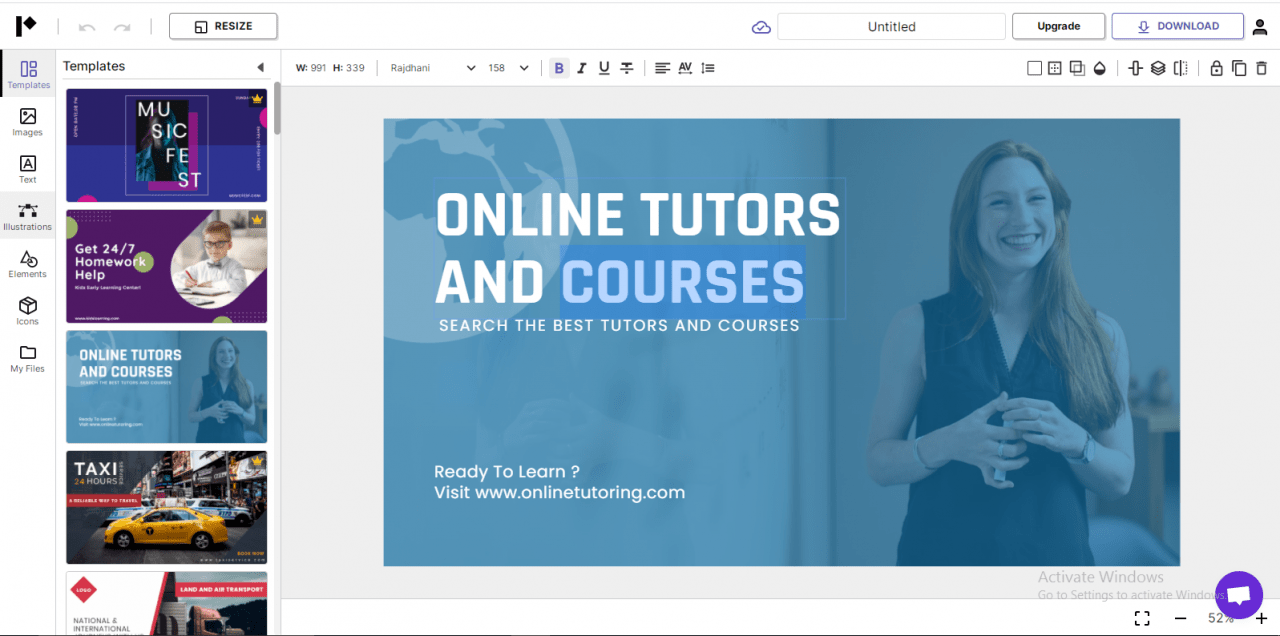Click the fullscreen fit icon
Screen dimensions: 1280x636
[x=1142, y=619]
